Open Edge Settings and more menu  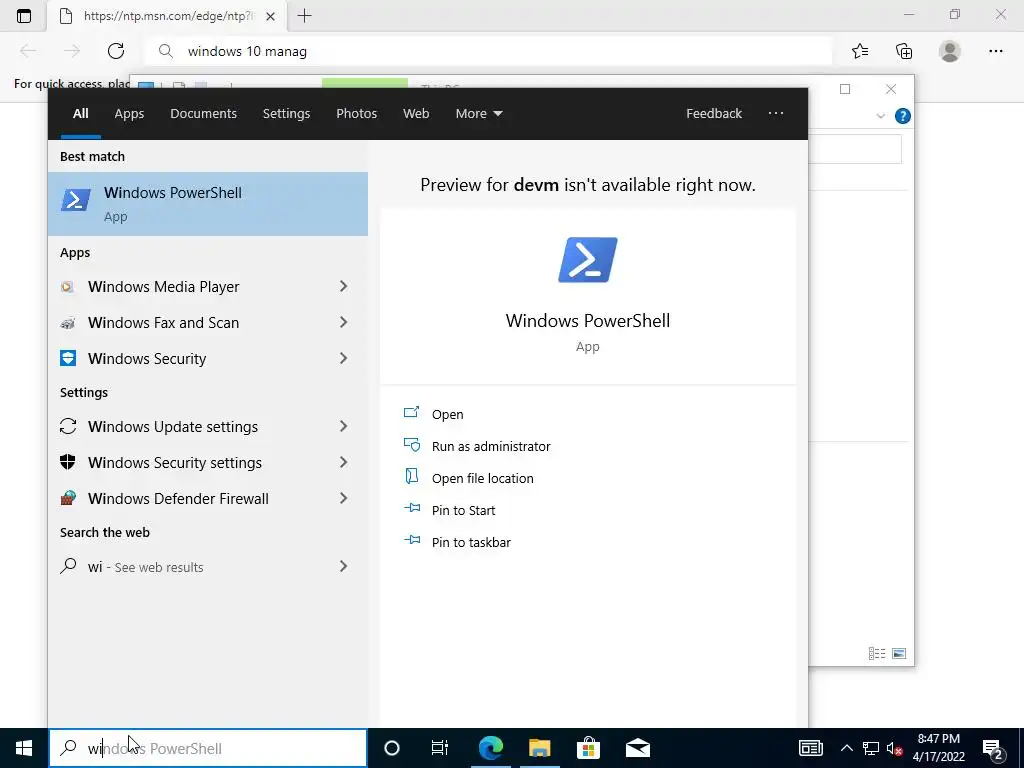tap(995, 51)
